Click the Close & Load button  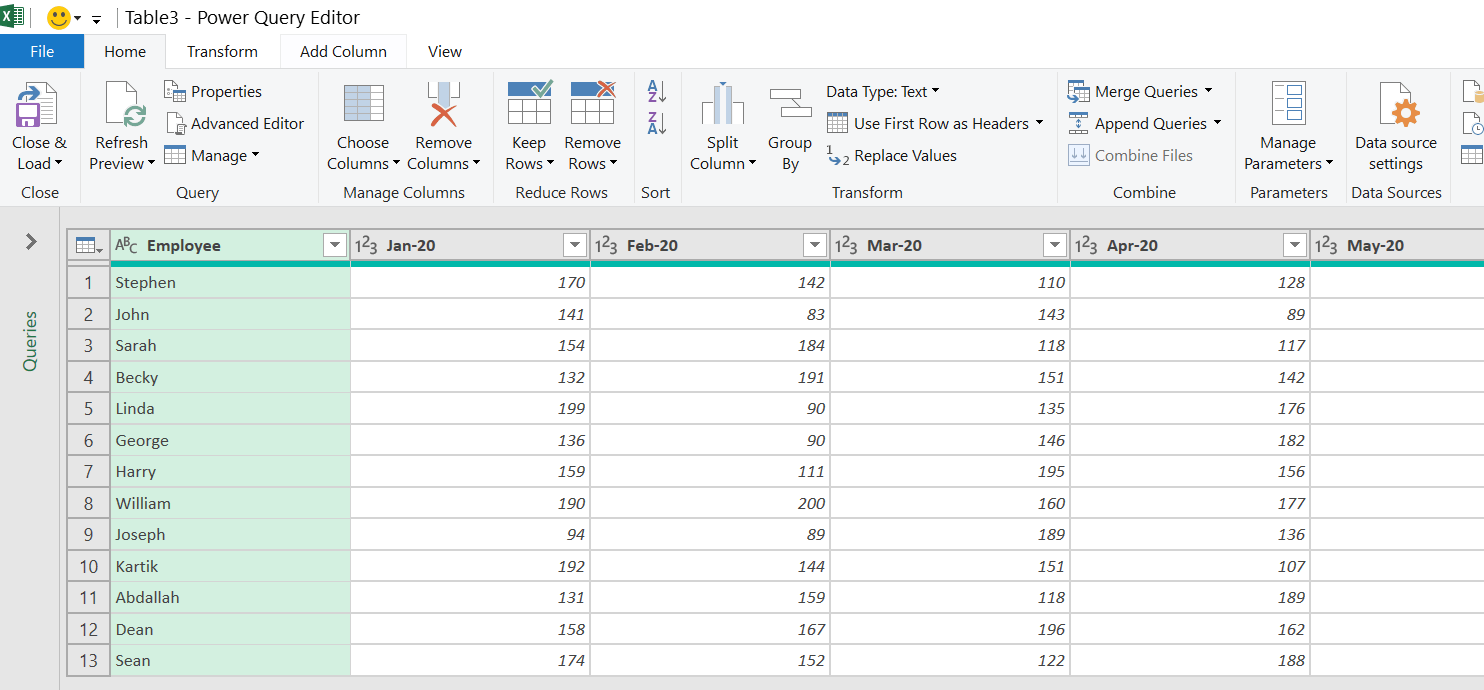(39, 124)
